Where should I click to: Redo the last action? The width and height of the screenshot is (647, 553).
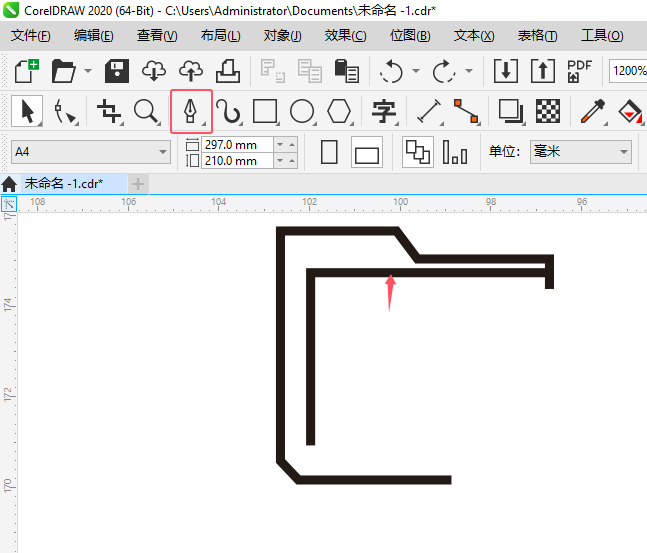click(x=444, y=71)
